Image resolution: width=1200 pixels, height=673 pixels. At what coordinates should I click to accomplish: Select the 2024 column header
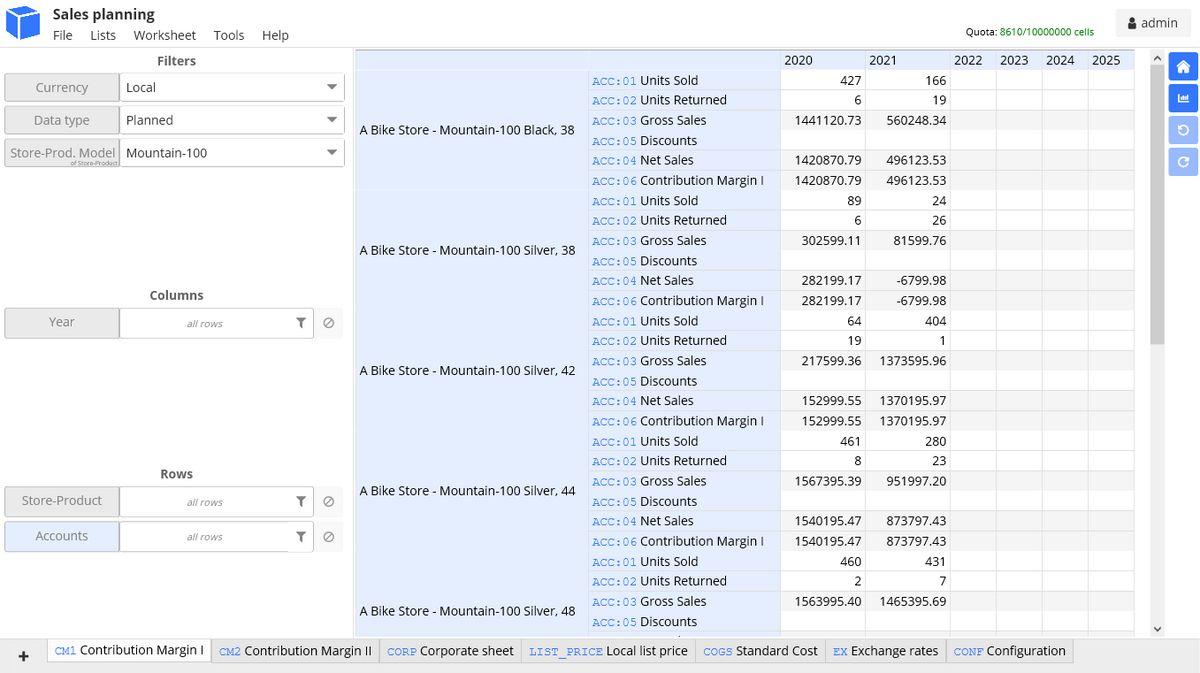tap(1065, 60)
